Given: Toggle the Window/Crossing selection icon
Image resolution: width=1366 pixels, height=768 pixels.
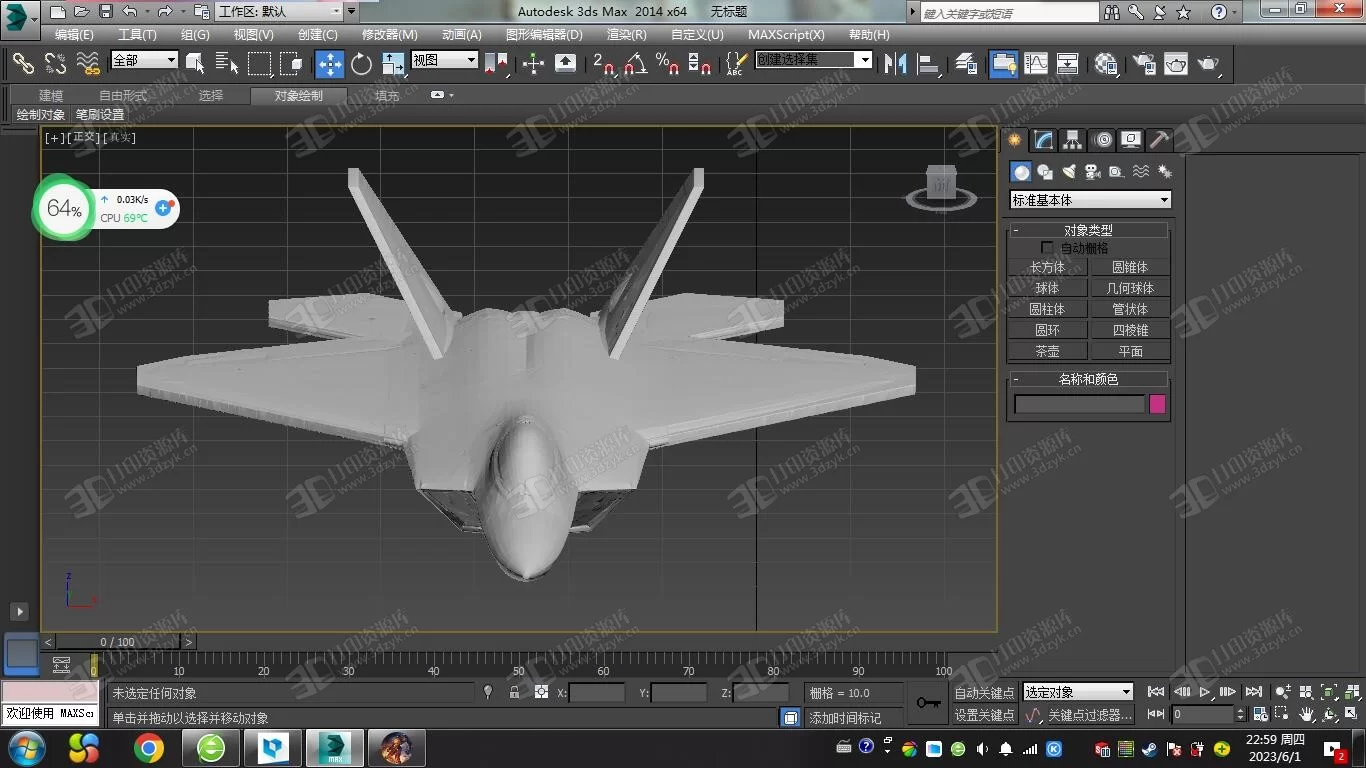Looking at the screenshot, I should click(x=291, y=63).
